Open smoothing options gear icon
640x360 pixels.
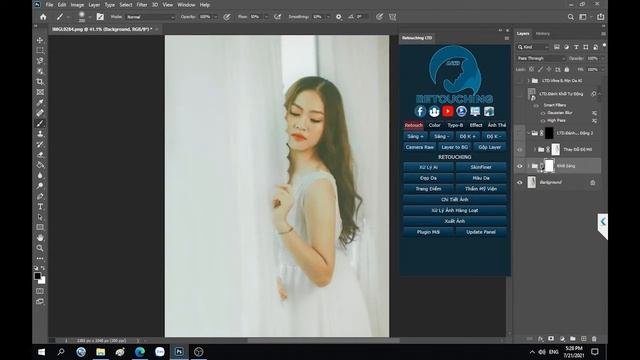pos(338,17)
